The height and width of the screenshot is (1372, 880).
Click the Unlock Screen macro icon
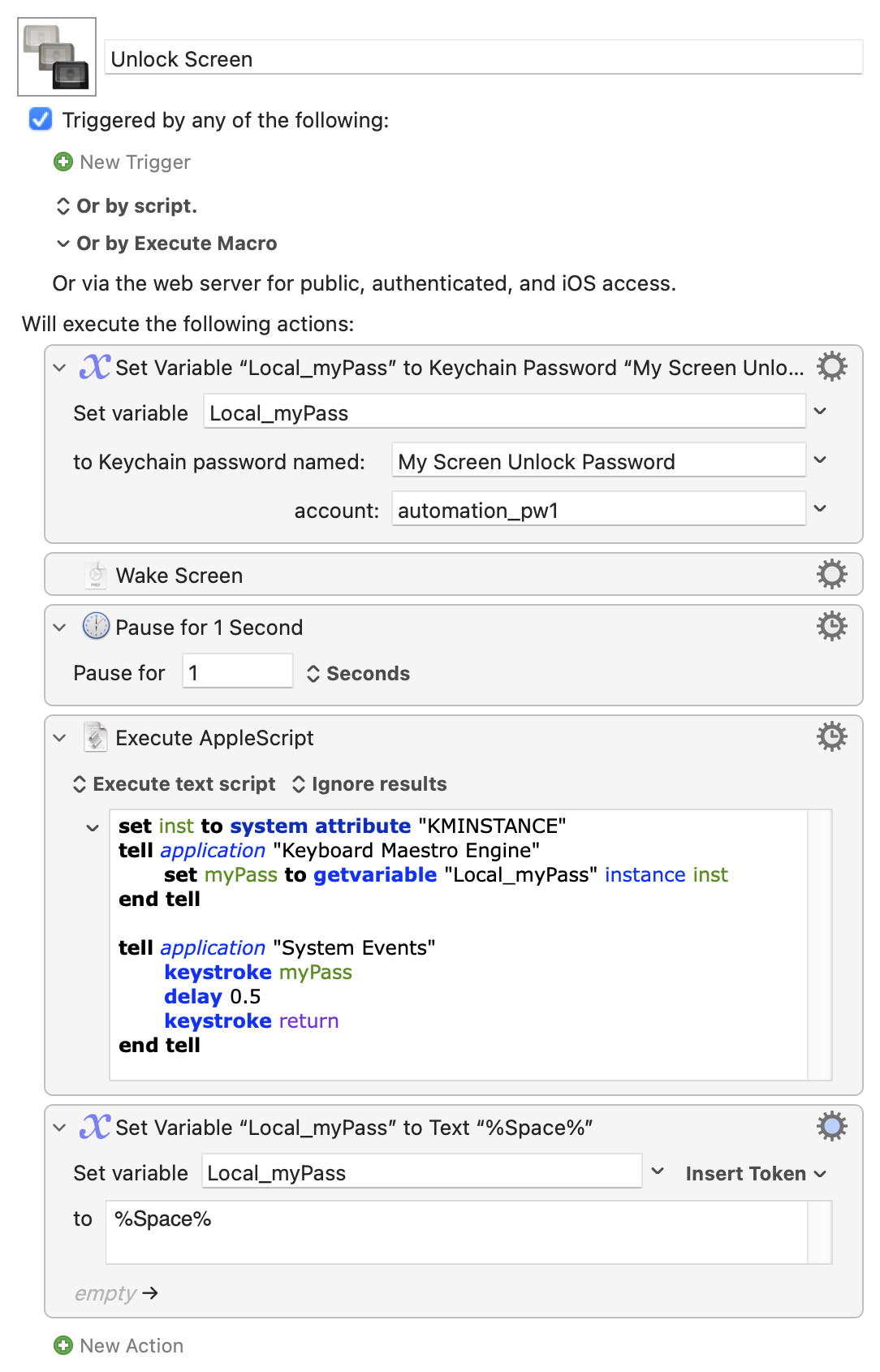(x=57, y=57)
